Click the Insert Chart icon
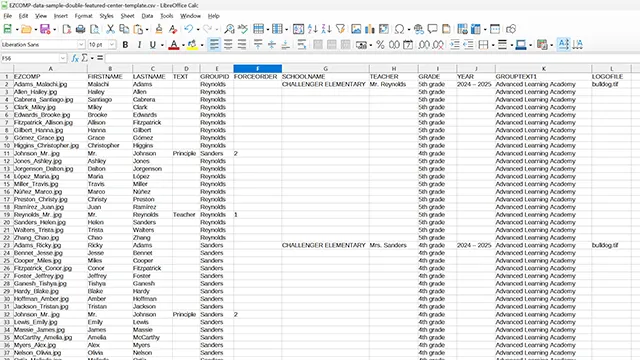The width and height of the screenshot is (640, 360). tap(370, 29)
